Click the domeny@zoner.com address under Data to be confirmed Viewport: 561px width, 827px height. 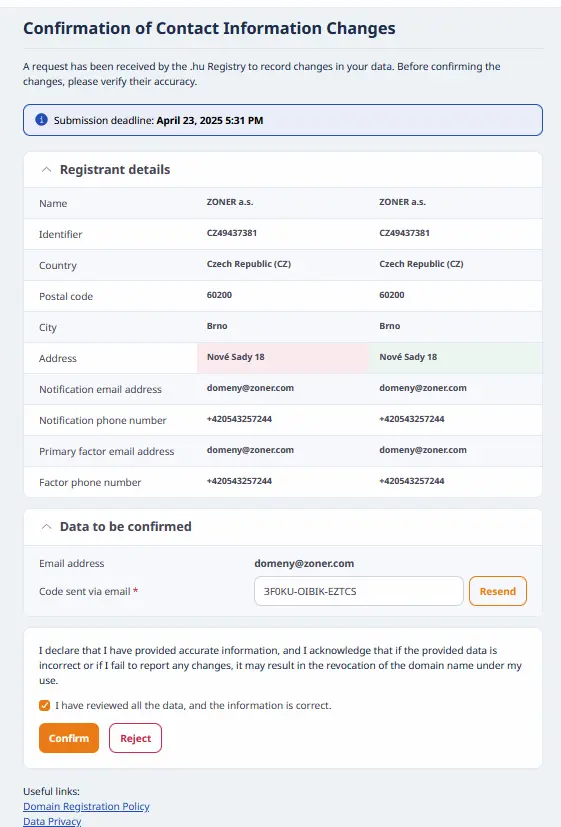click(x=304, y=563)
